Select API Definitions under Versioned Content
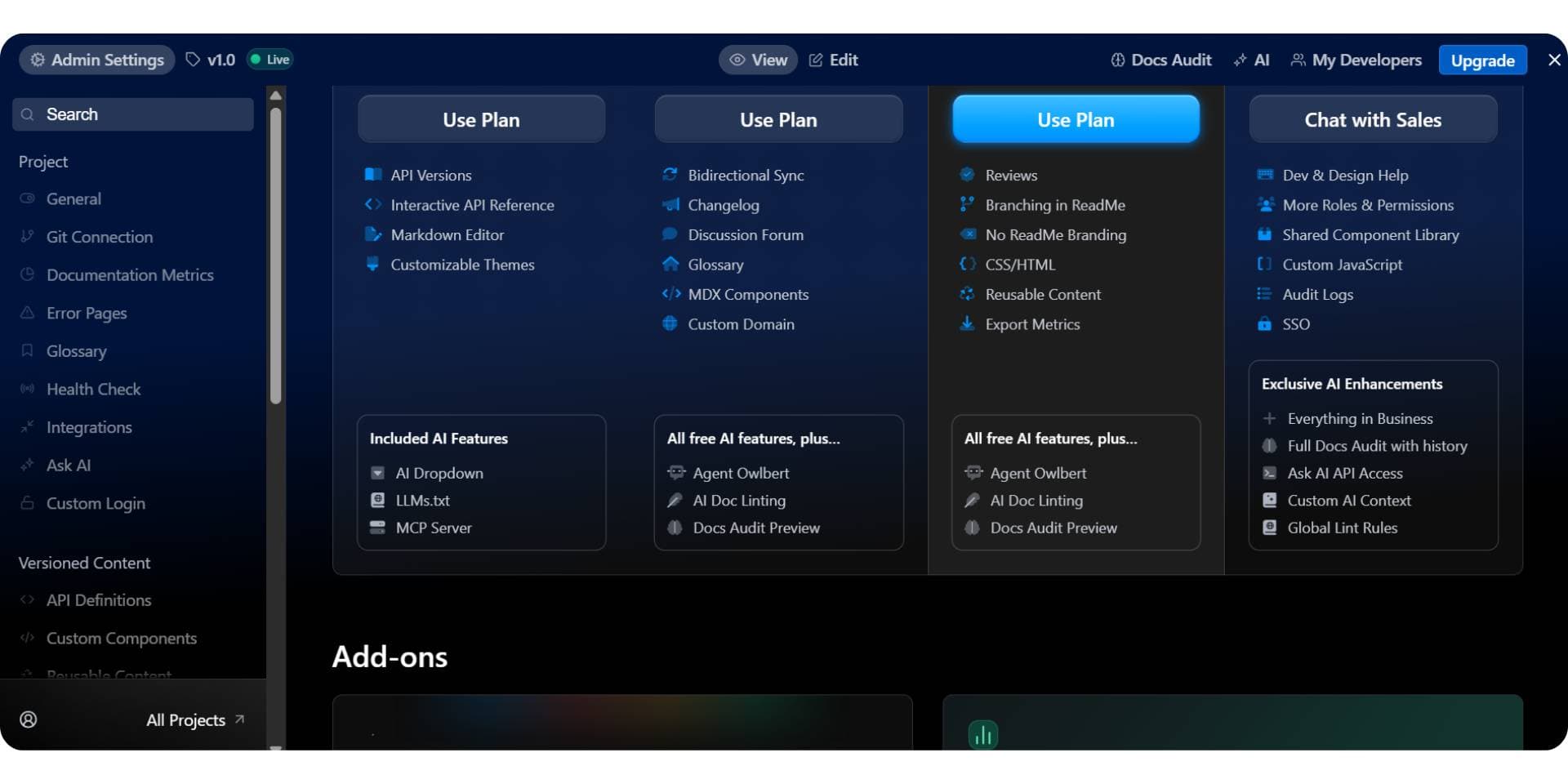 pyautogui.click(x=99, y=600)
